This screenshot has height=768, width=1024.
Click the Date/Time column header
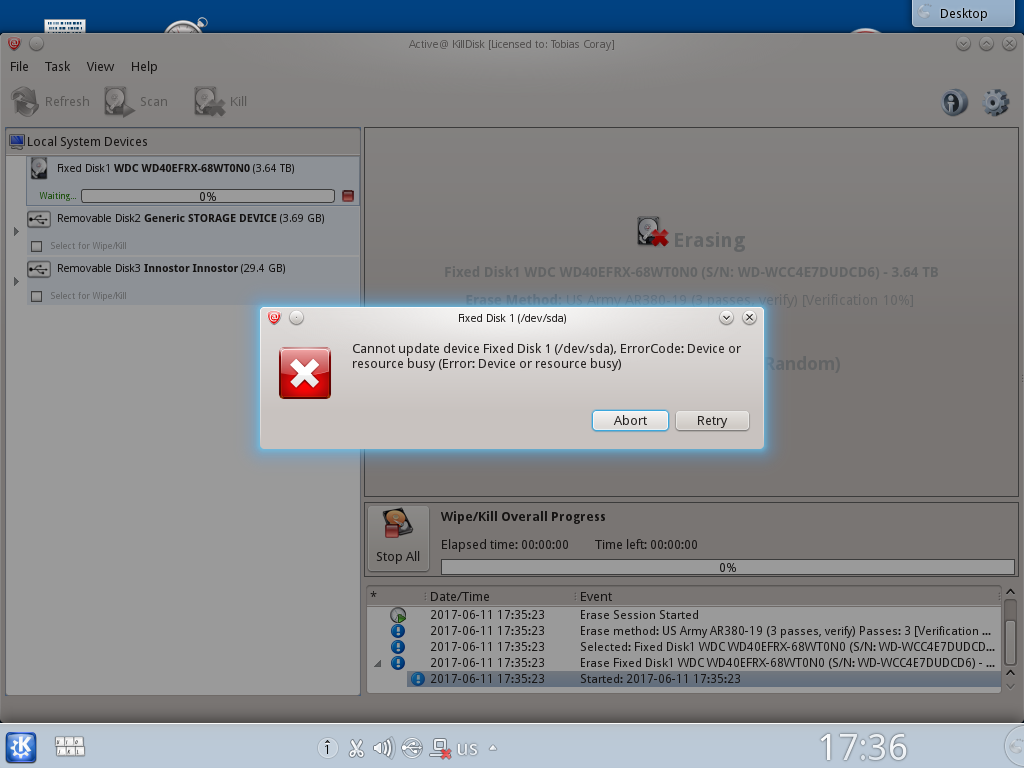pos(500,596)
